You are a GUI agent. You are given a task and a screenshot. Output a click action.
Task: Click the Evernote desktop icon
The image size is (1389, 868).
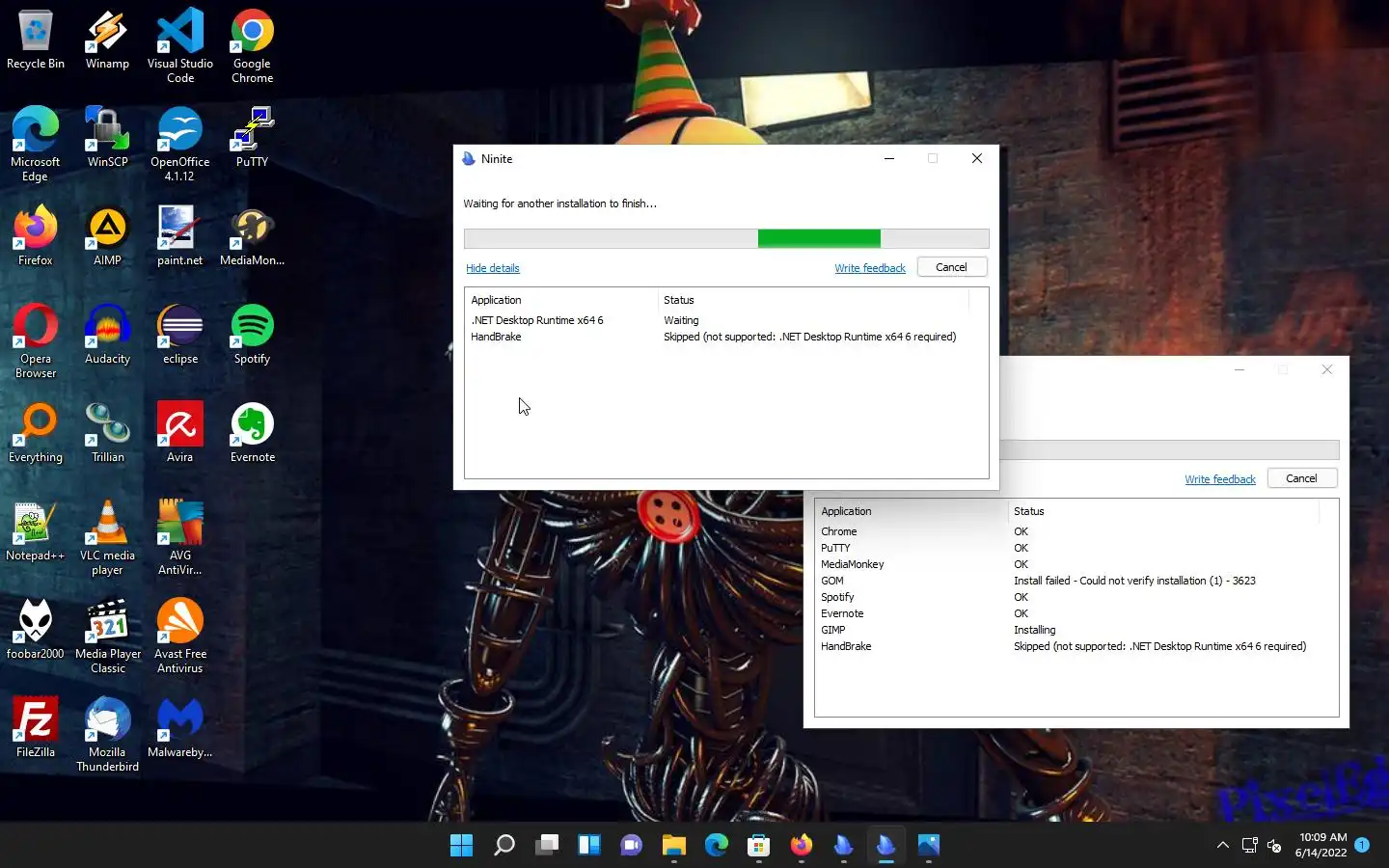click(252, 432)
